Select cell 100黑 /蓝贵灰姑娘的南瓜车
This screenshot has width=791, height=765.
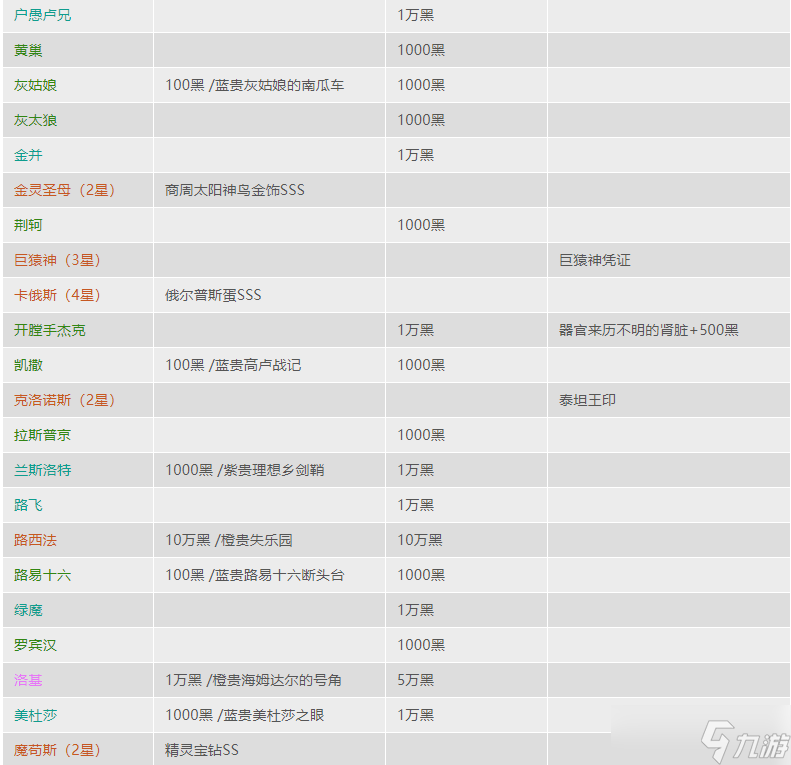tap(255, 85)
